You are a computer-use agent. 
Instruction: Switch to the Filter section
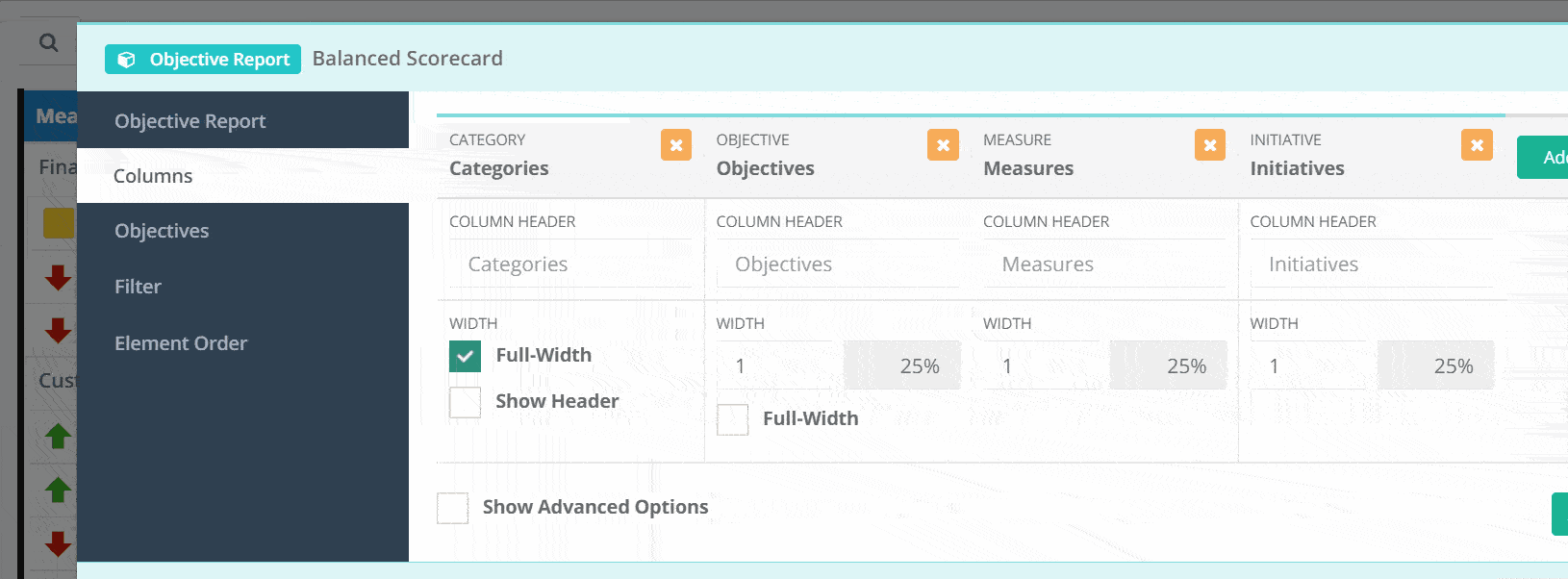point(138,286)
